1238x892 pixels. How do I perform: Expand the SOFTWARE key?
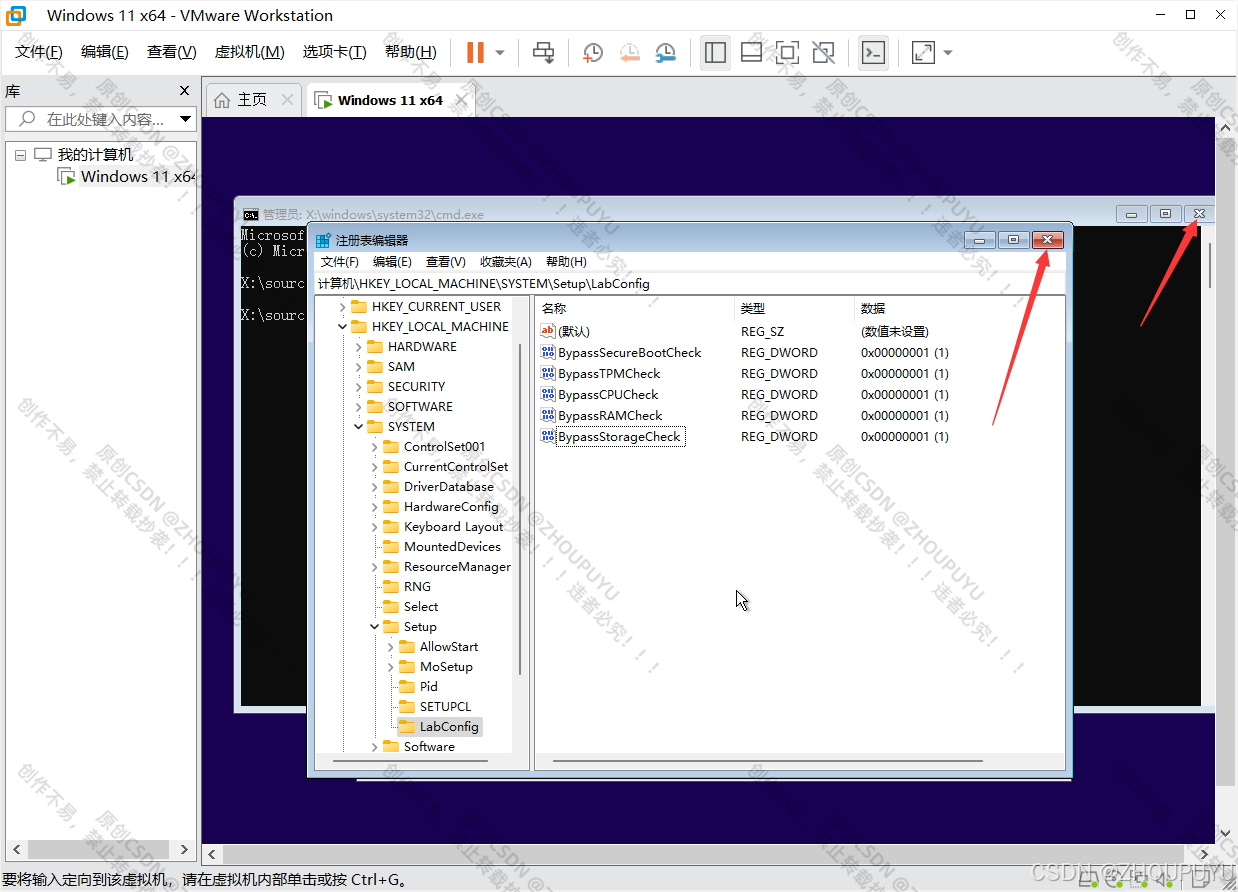pyautogui.click(x=359, y=407)
